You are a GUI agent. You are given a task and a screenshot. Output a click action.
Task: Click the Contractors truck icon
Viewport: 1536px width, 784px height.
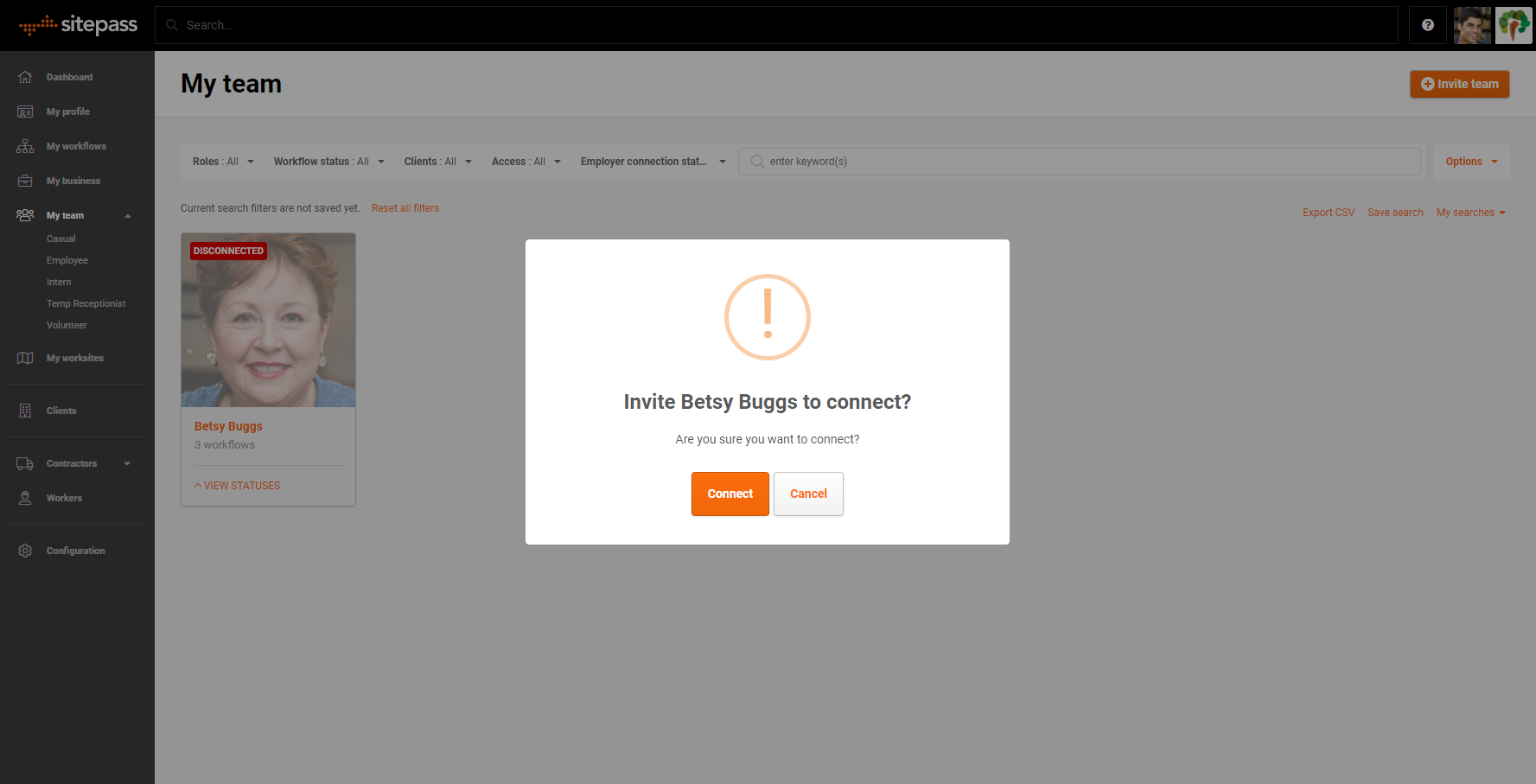tap(25, 463)
